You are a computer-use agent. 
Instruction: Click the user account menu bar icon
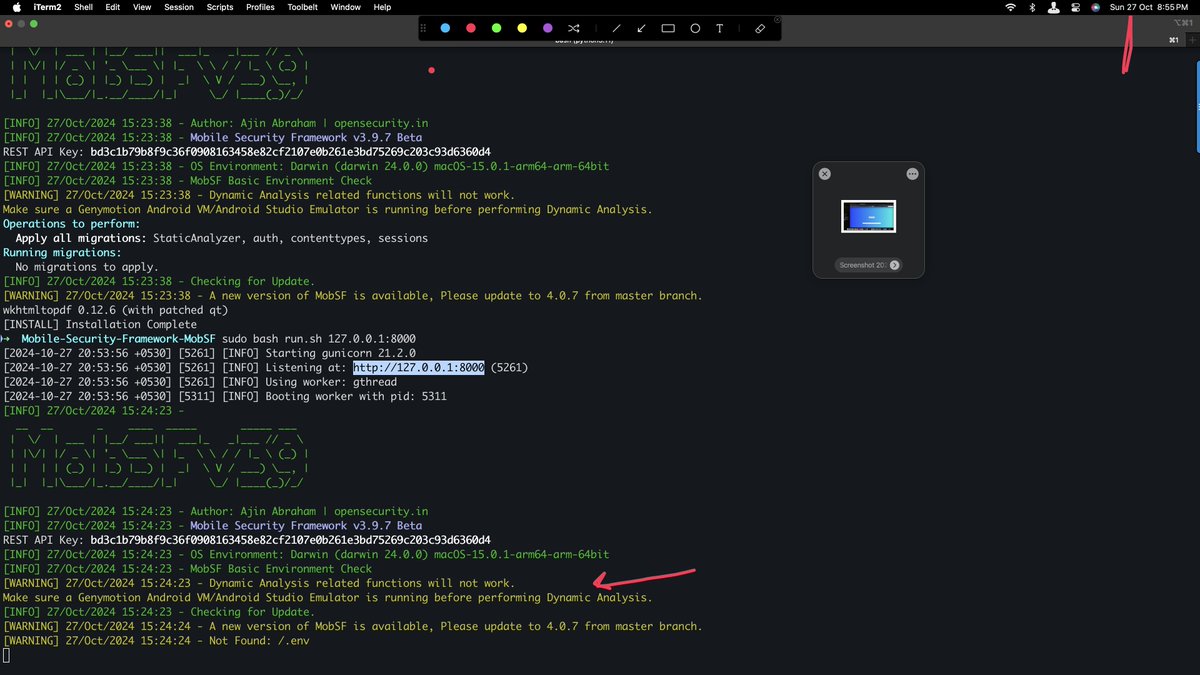point(1053,7)
